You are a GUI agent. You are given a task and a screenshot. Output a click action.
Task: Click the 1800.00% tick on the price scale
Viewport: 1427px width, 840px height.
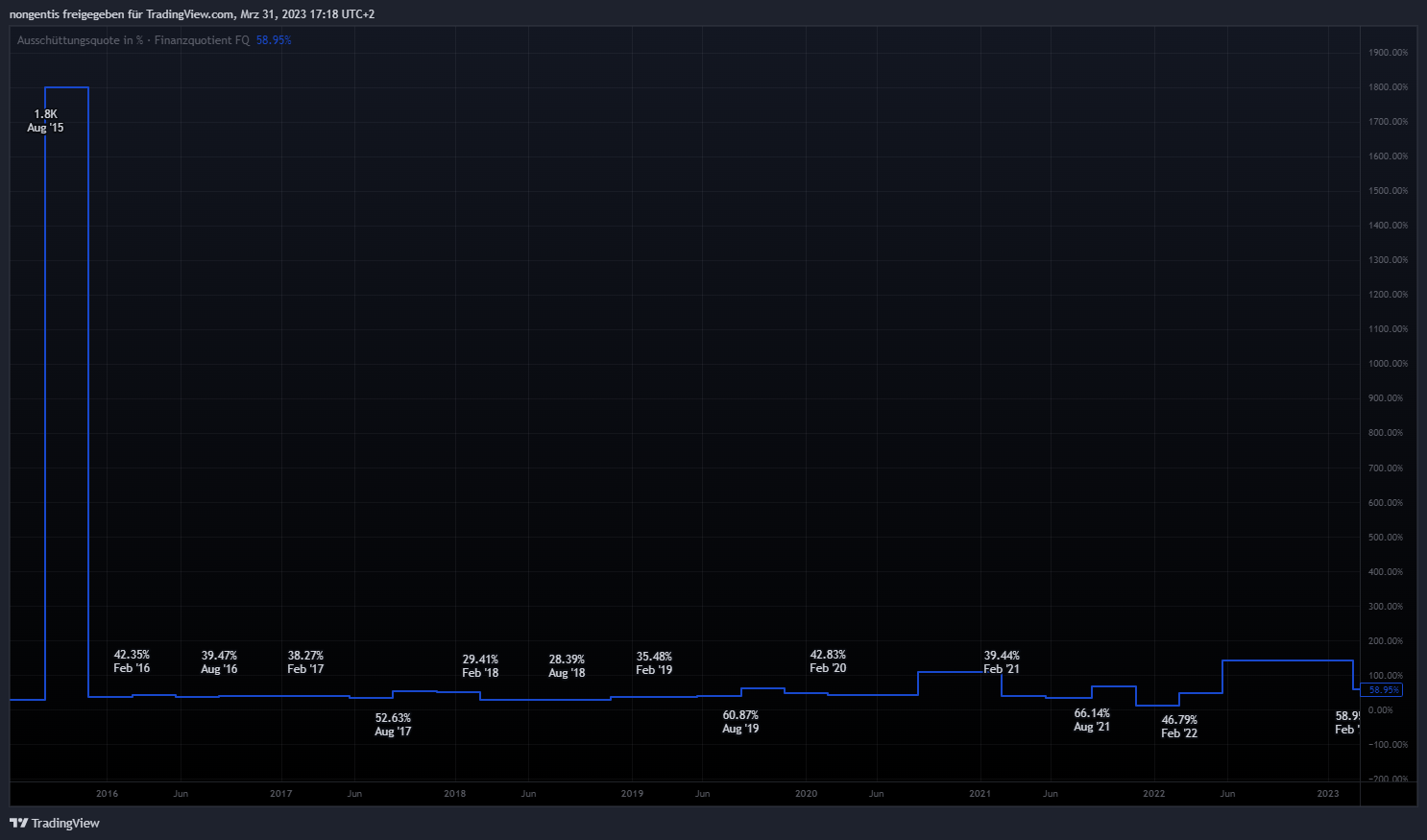(1388, 87)
